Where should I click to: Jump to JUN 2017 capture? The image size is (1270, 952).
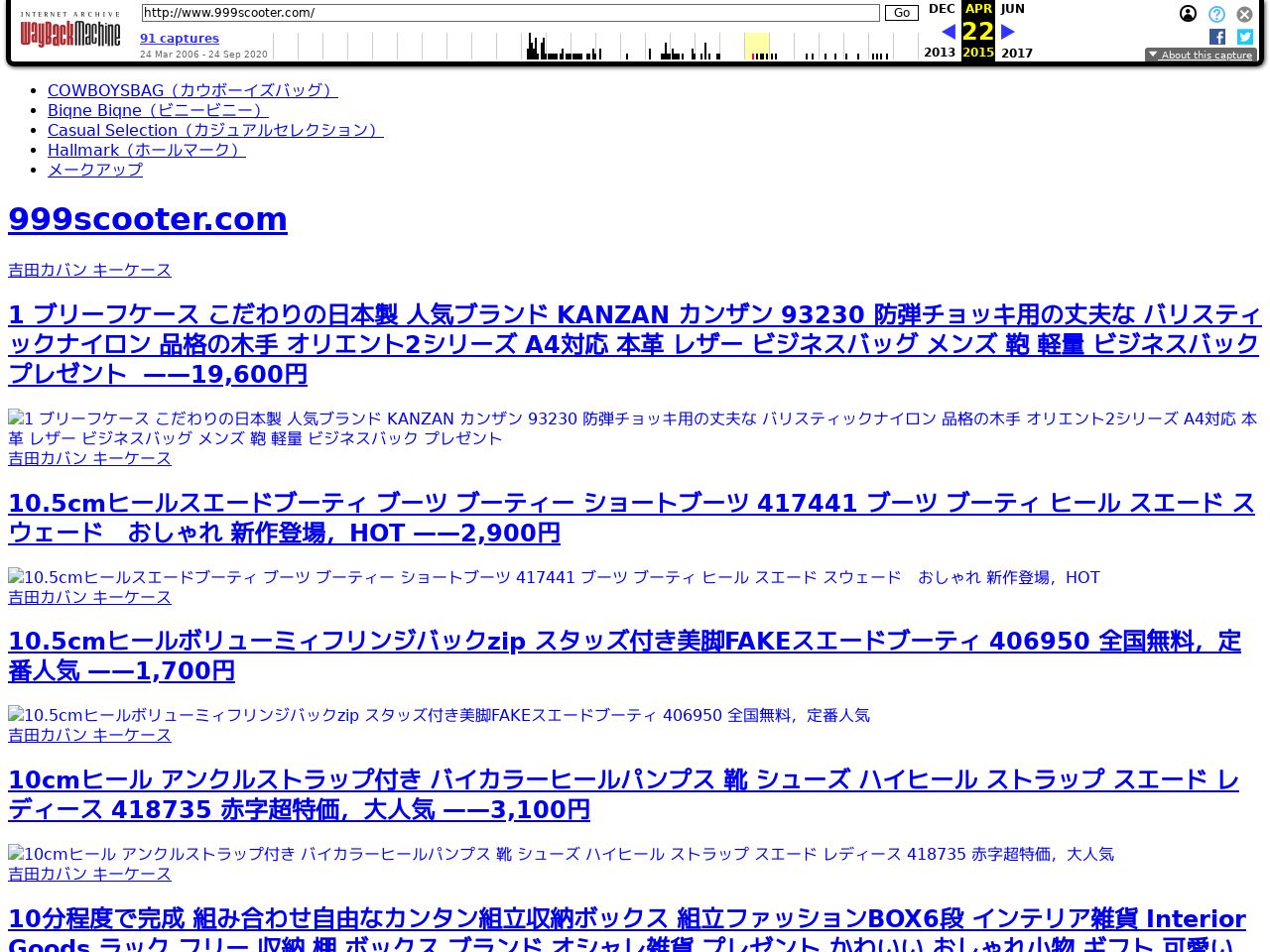[1012, 9]
